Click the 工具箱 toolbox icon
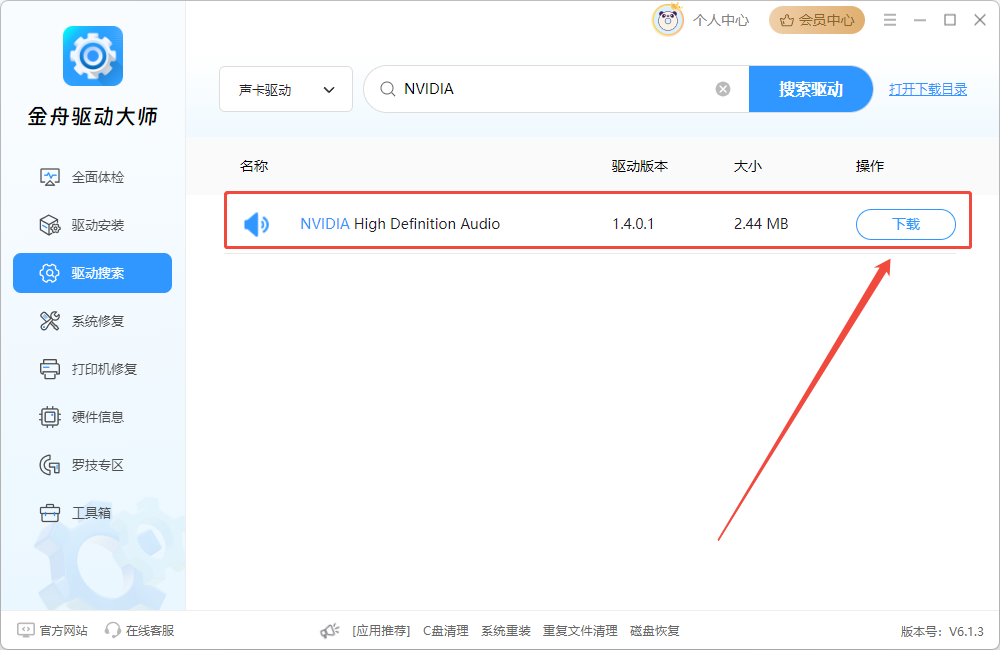Viewport: 1000px width, 650px height. point(50,513)
